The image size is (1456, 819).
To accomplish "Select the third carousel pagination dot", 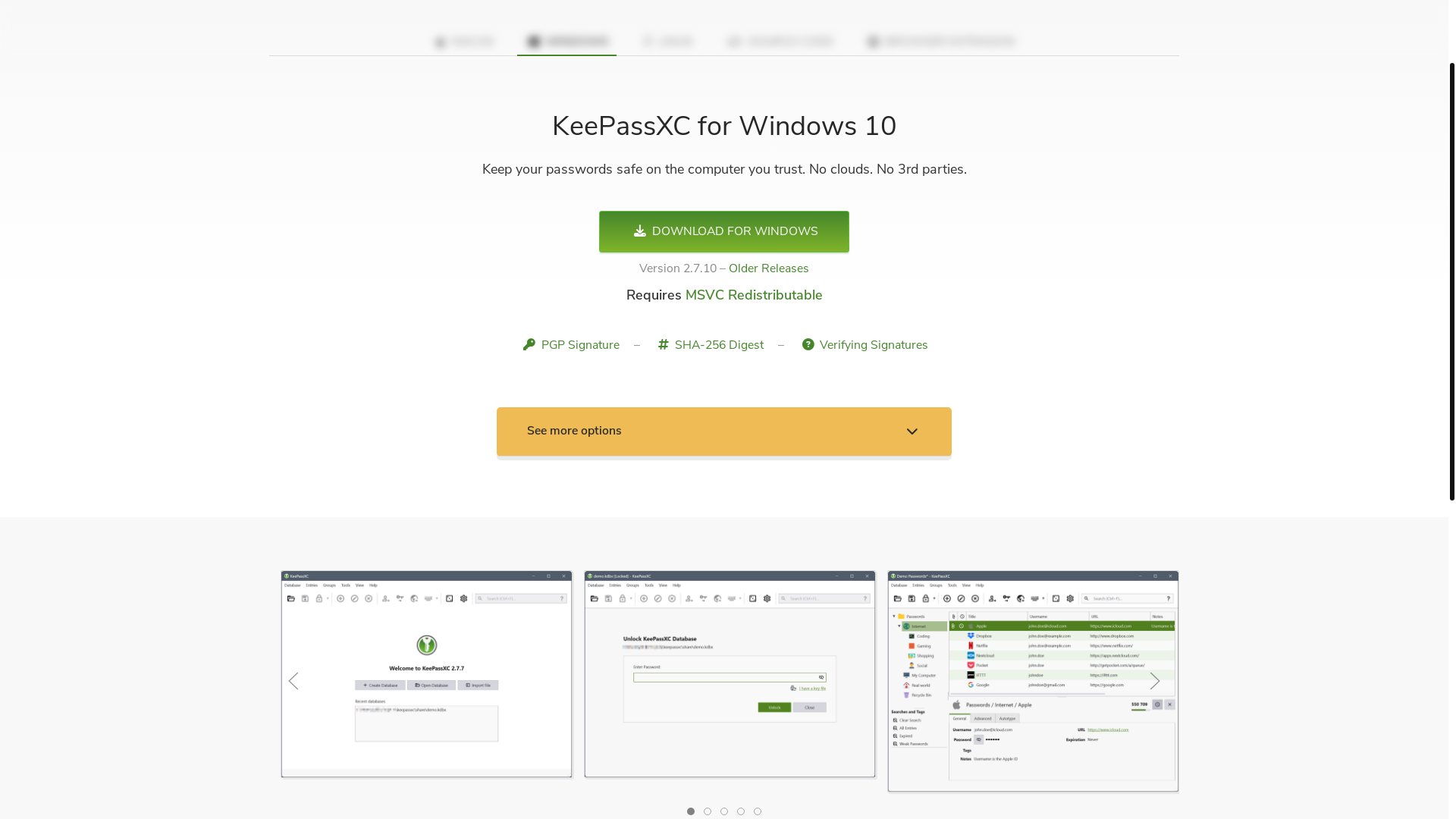I will (724, 811).
